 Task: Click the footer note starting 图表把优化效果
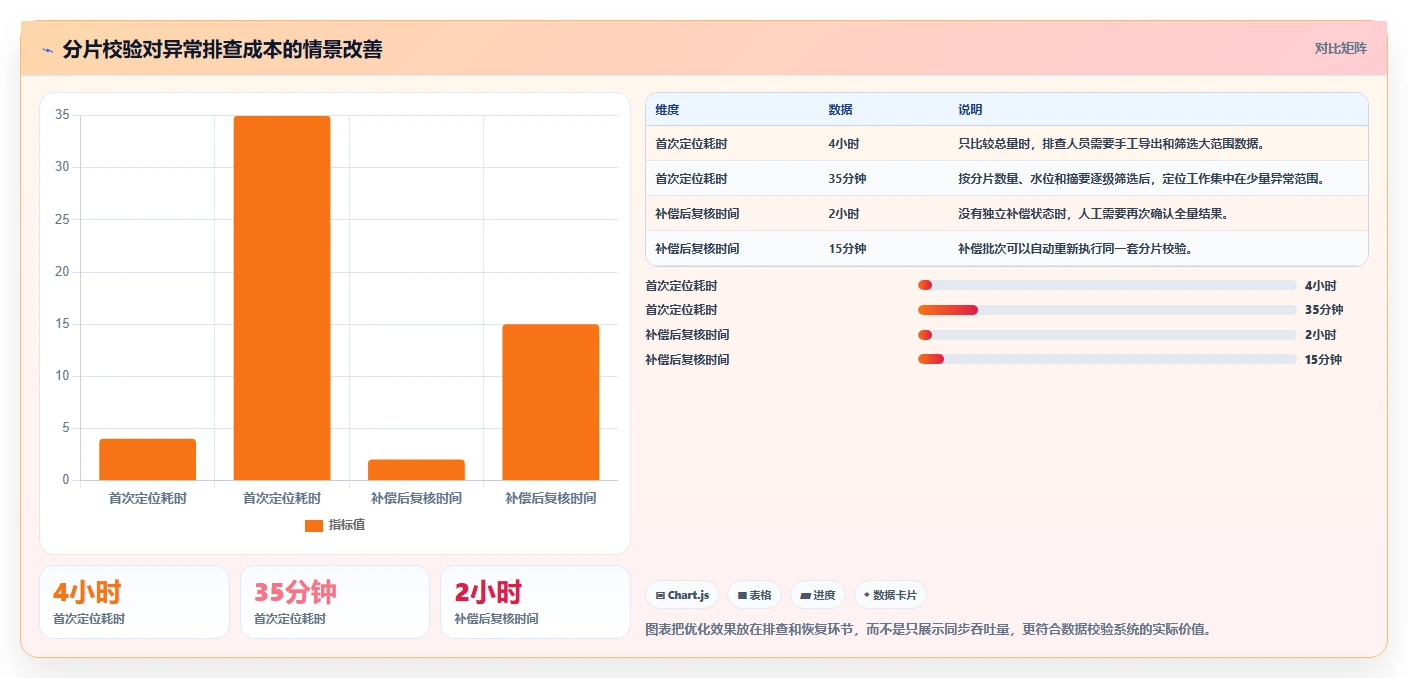(x=929, y=630)
